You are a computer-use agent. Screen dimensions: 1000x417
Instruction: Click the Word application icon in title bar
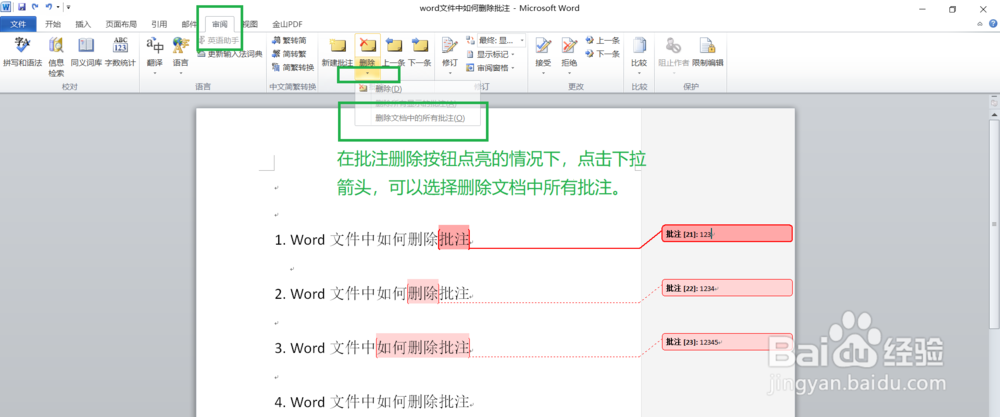point(6,7)
